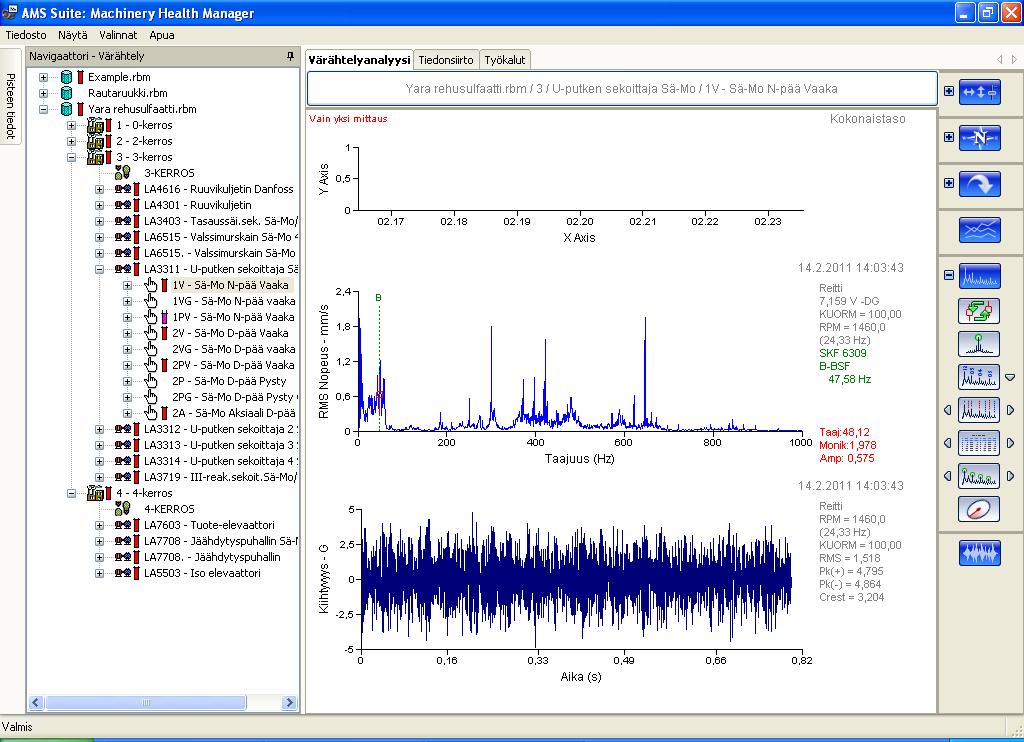Click the compass N navigation button
Image resolution: width=1024 pixels, height=742 pixels.
[x=980, y=138]
